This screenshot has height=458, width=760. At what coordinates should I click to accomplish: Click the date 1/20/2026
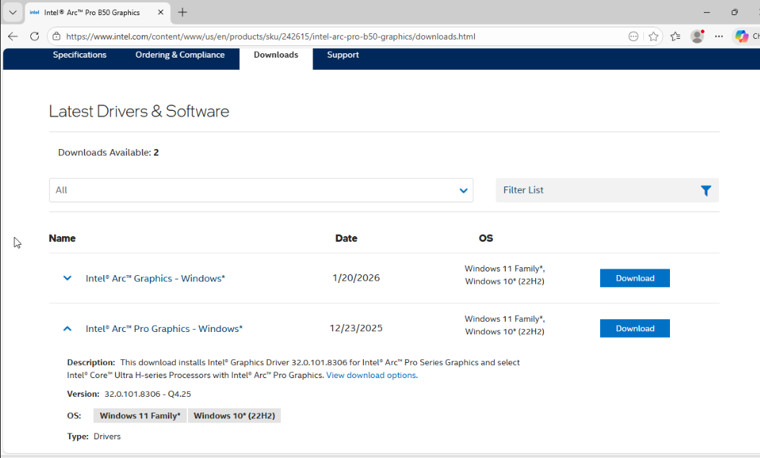(356, 278)
